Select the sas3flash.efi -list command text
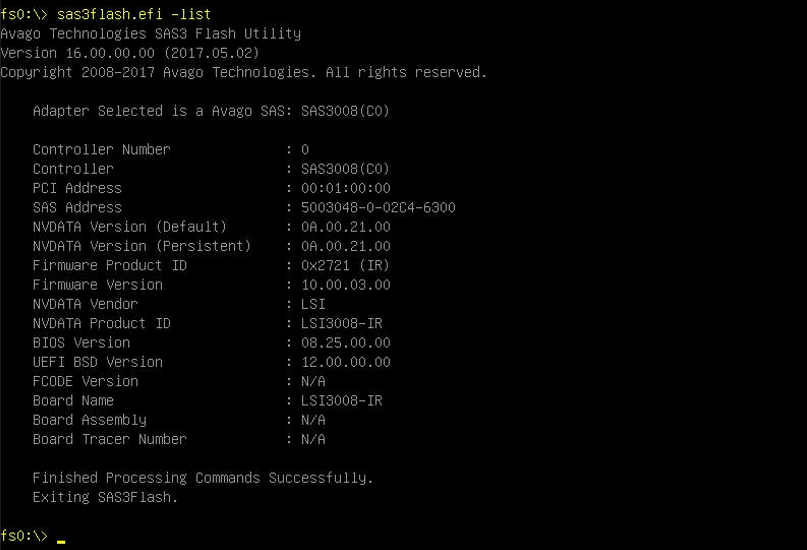807x550 pixels. [134, 14]
